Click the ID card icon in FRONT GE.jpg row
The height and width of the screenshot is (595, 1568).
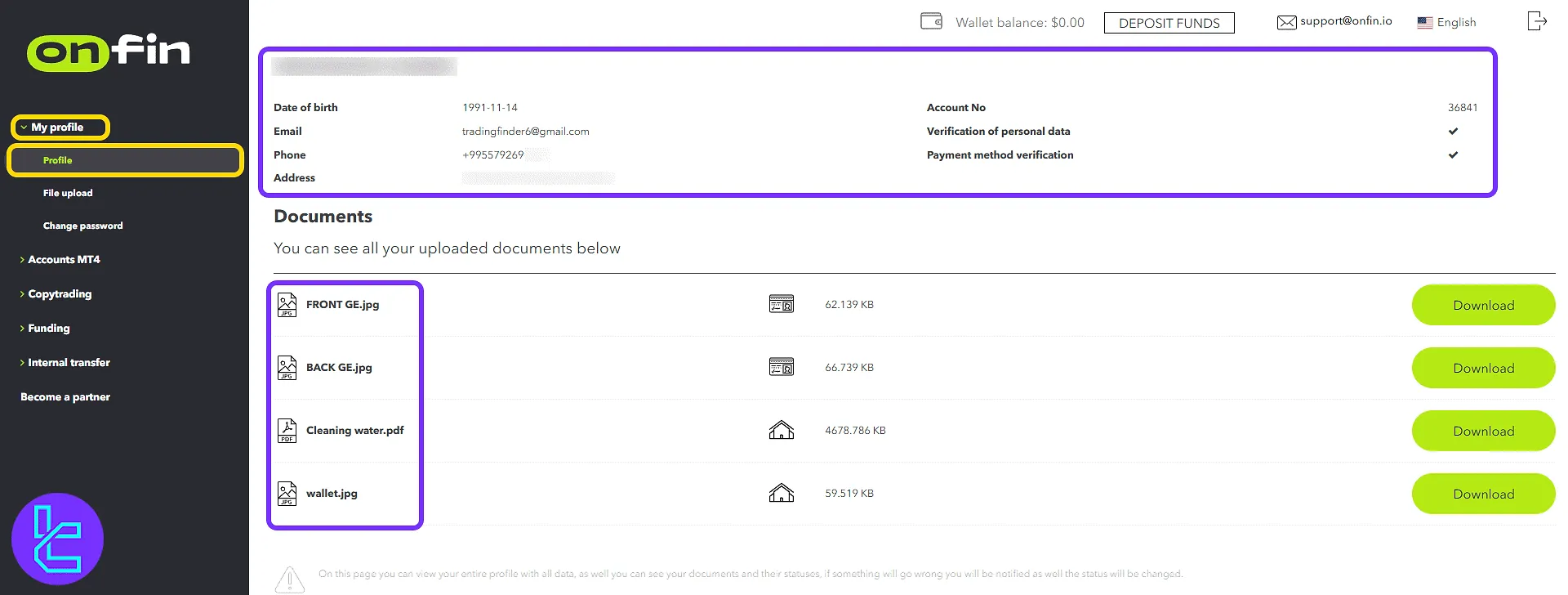point(782,304)
